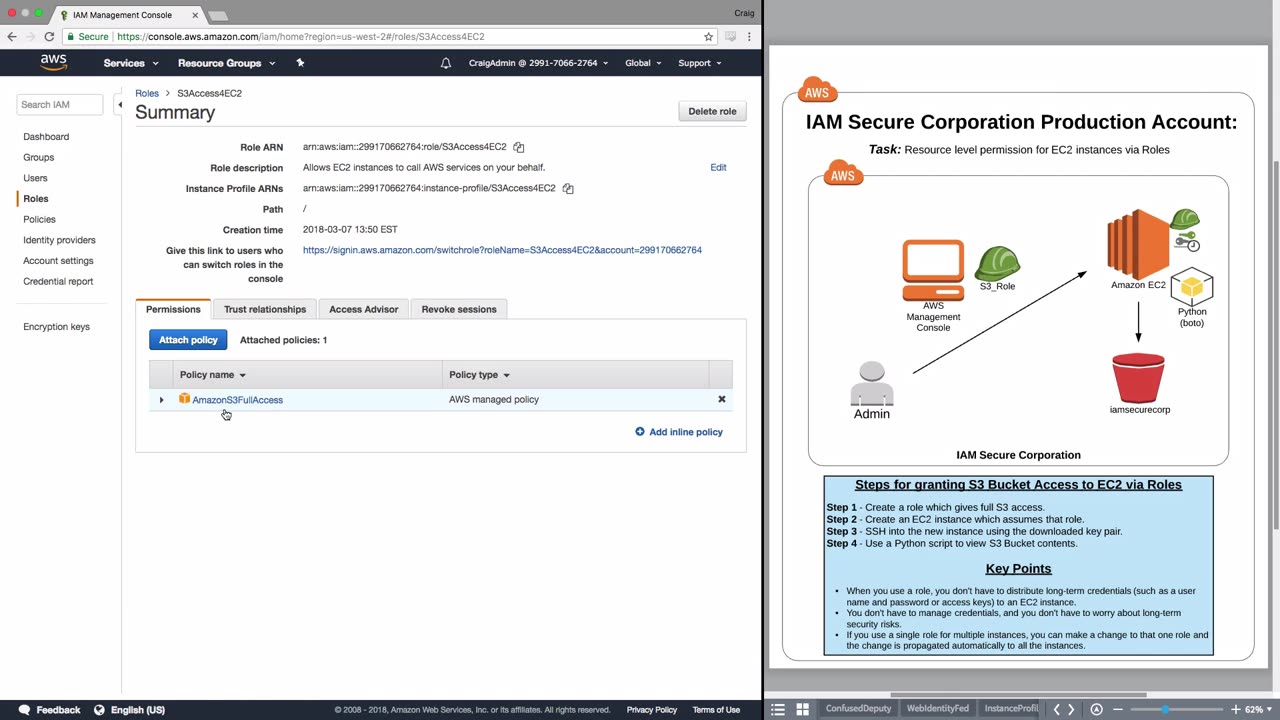The image size is (1280, 720).
Task: Open the WebIdentityFed diagram tab
Action: (937, 709)
